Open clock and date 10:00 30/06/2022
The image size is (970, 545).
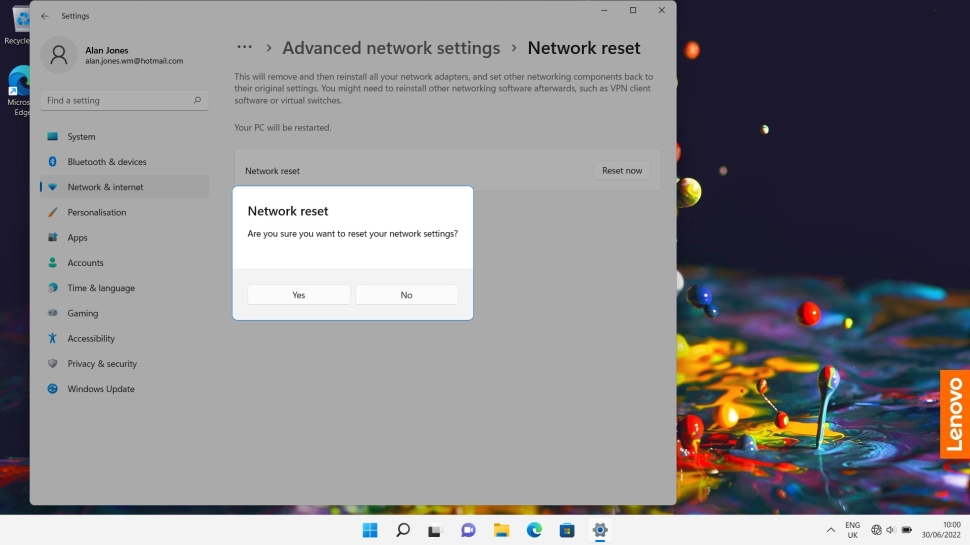click(941, 530)
